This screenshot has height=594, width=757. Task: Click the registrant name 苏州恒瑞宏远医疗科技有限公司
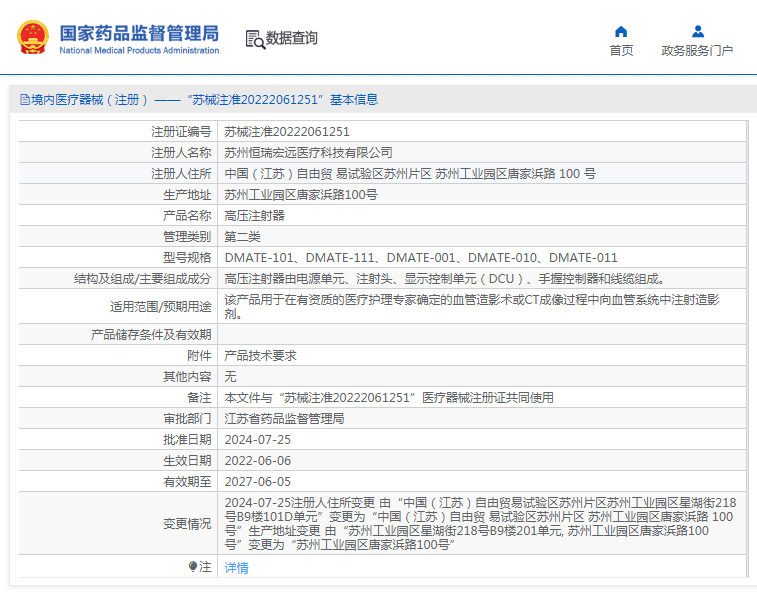tap(308, 152)
